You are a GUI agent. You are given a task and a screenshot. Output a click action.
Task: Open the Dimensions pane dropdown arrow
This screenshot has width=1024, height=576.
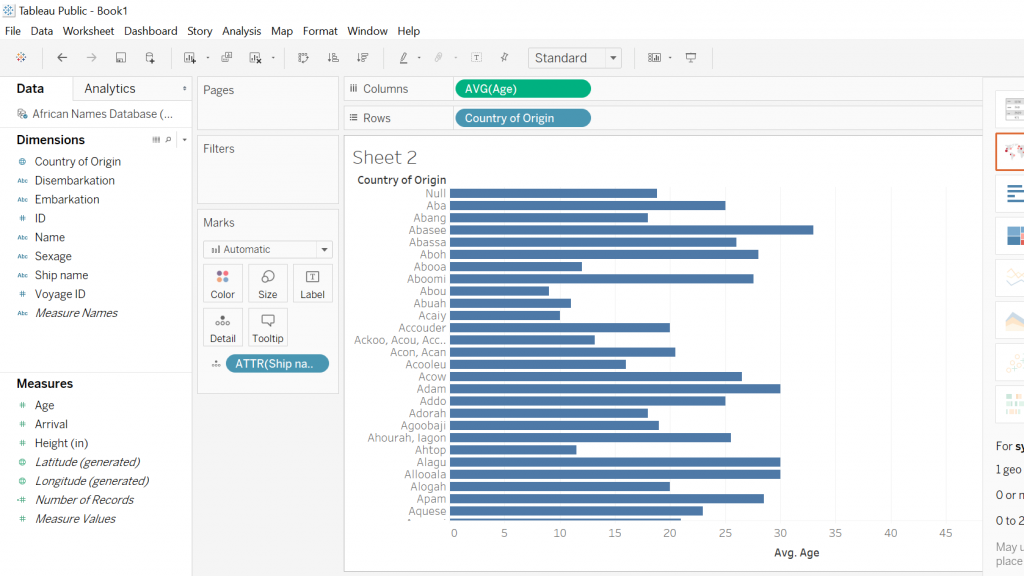(x=184, y=140)
